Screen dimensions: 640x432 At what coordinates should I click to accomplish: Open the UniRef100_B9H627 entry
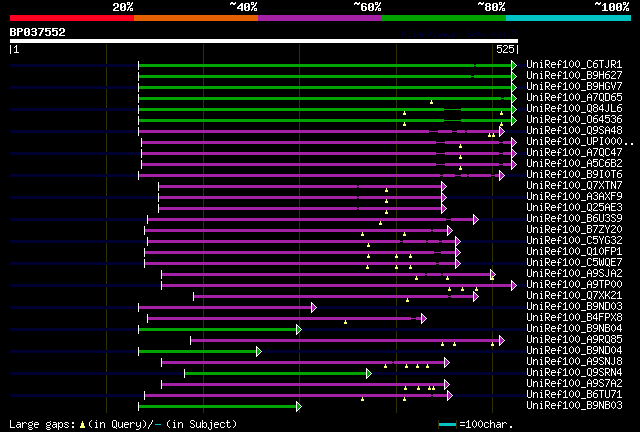coord(574,76)
